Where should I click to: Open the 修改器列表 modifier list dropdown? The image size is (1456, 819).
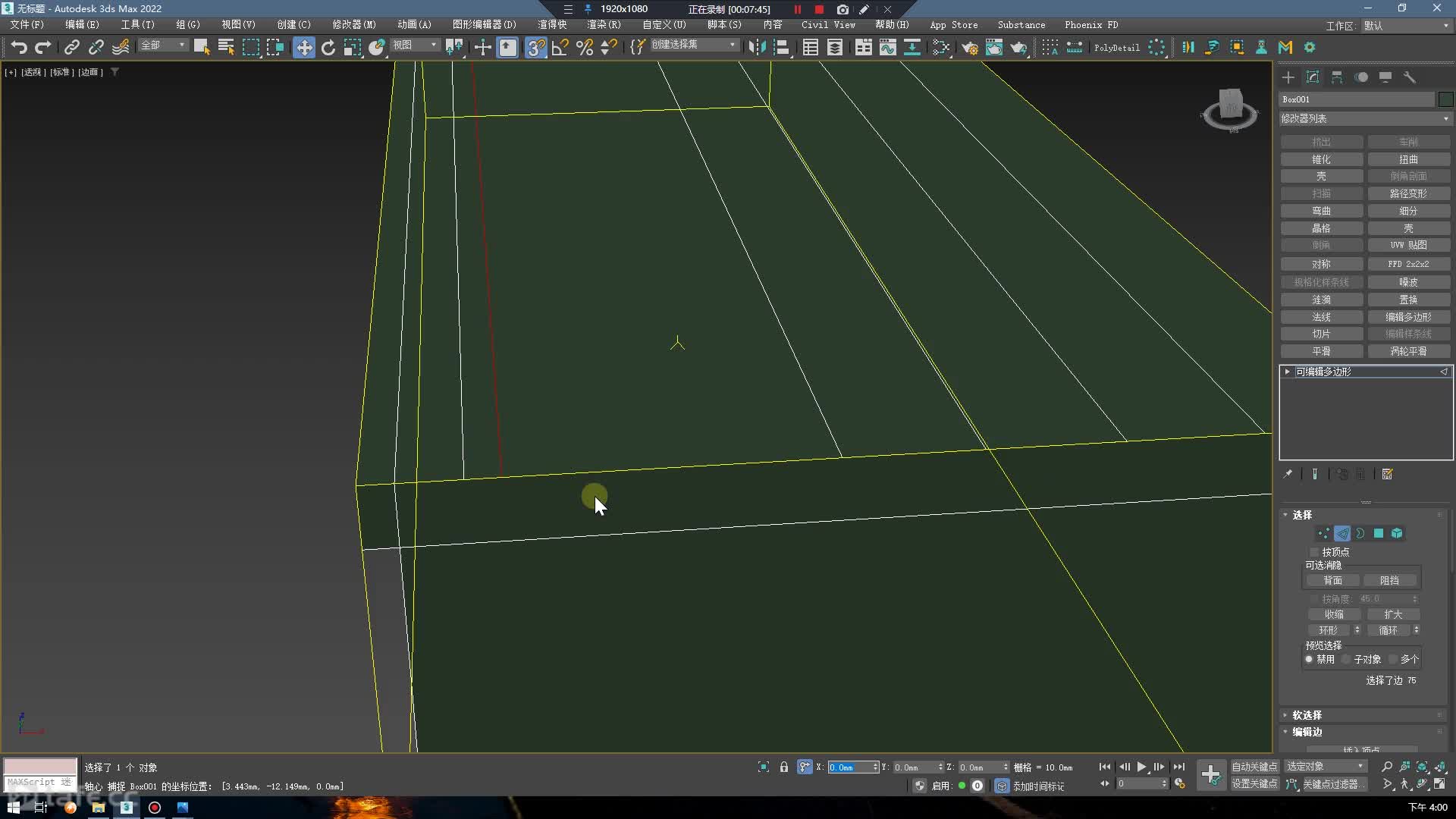pos(1365,118)
